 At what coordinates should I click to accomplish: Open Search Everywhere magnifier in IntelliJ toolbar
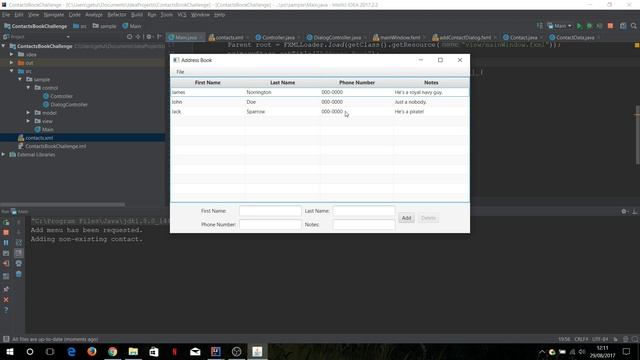633,26
